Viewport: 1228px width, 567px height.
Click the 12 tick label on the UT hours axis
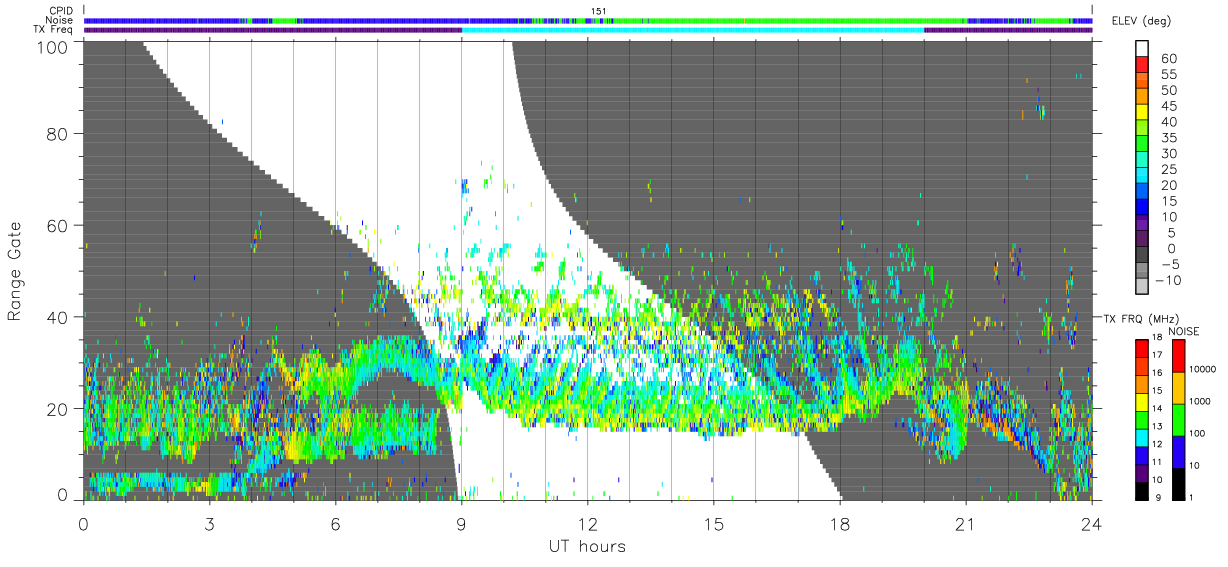pyautogui.click(x=588, y=524)
